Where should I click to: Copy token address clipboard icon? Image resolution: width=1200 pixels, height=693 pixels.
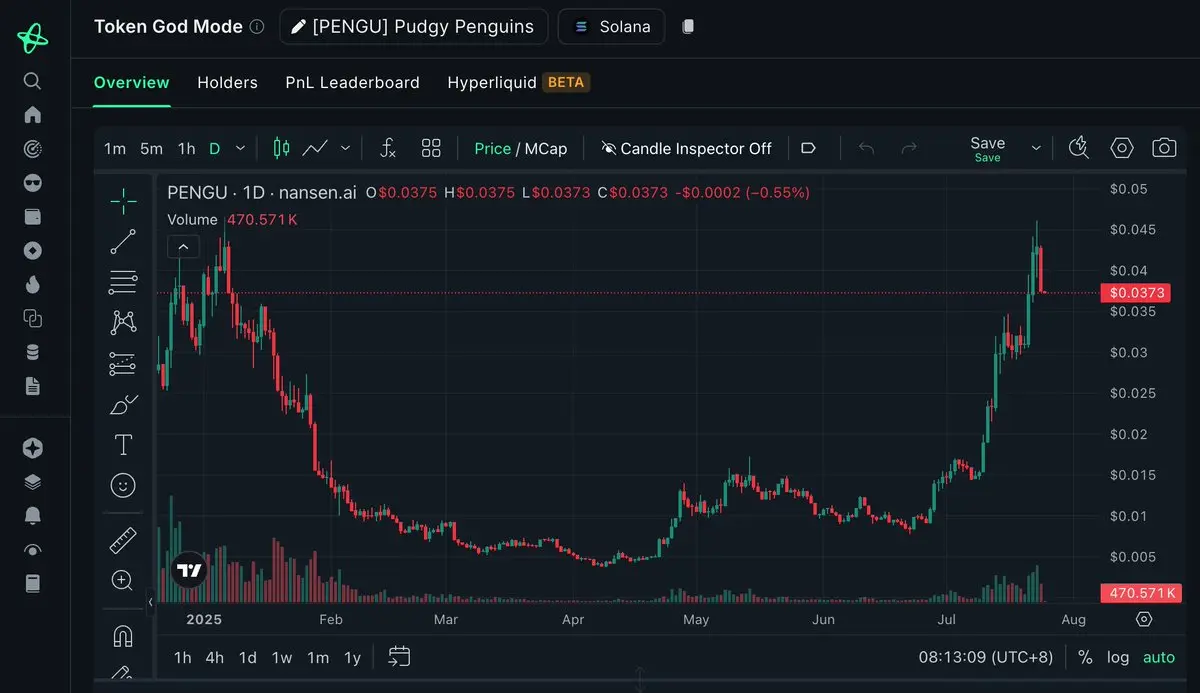(x=688, y=27)
